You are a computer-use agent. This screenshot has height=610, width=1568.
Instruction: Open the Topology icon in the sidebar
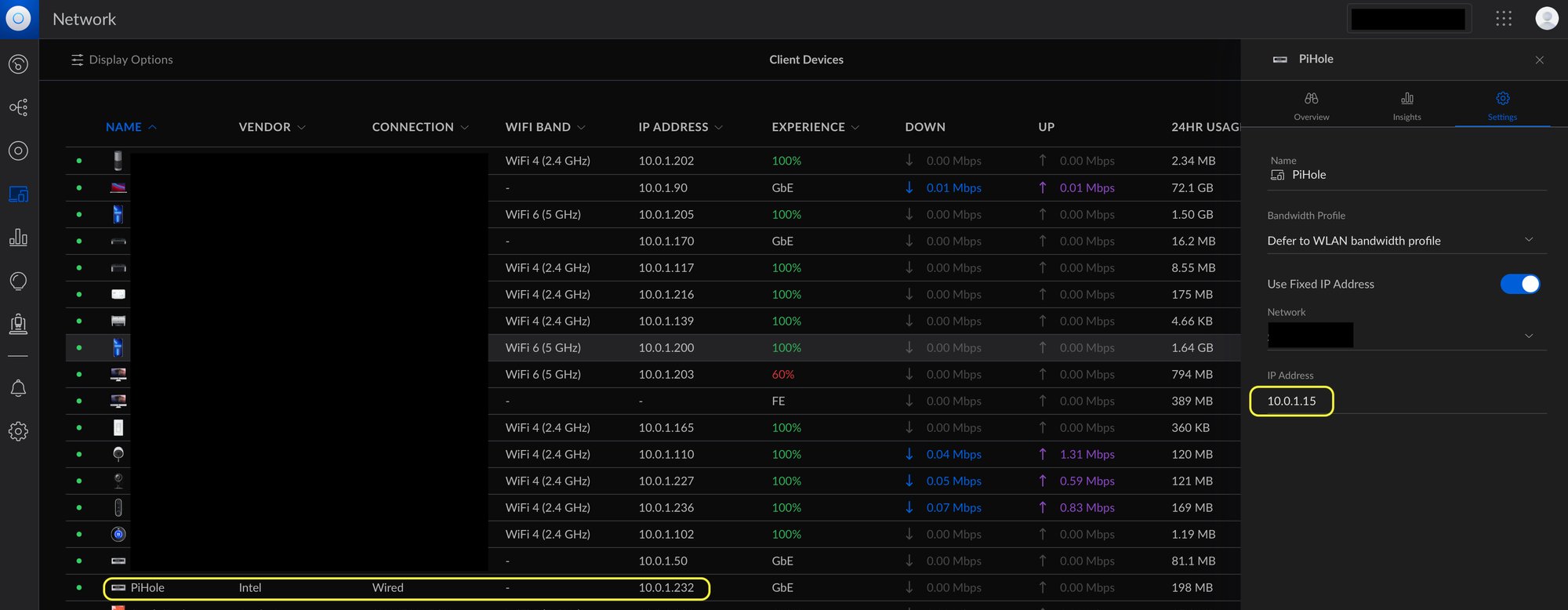(x=18, y=107)
